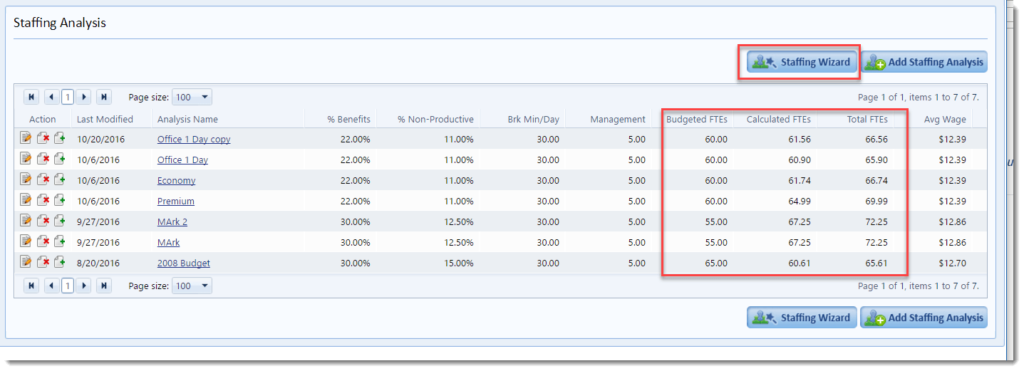Open the 2008 Budget analysis link
This screenshot has width=1024, height=371.
pyautogui.click(x=184, y=263)
